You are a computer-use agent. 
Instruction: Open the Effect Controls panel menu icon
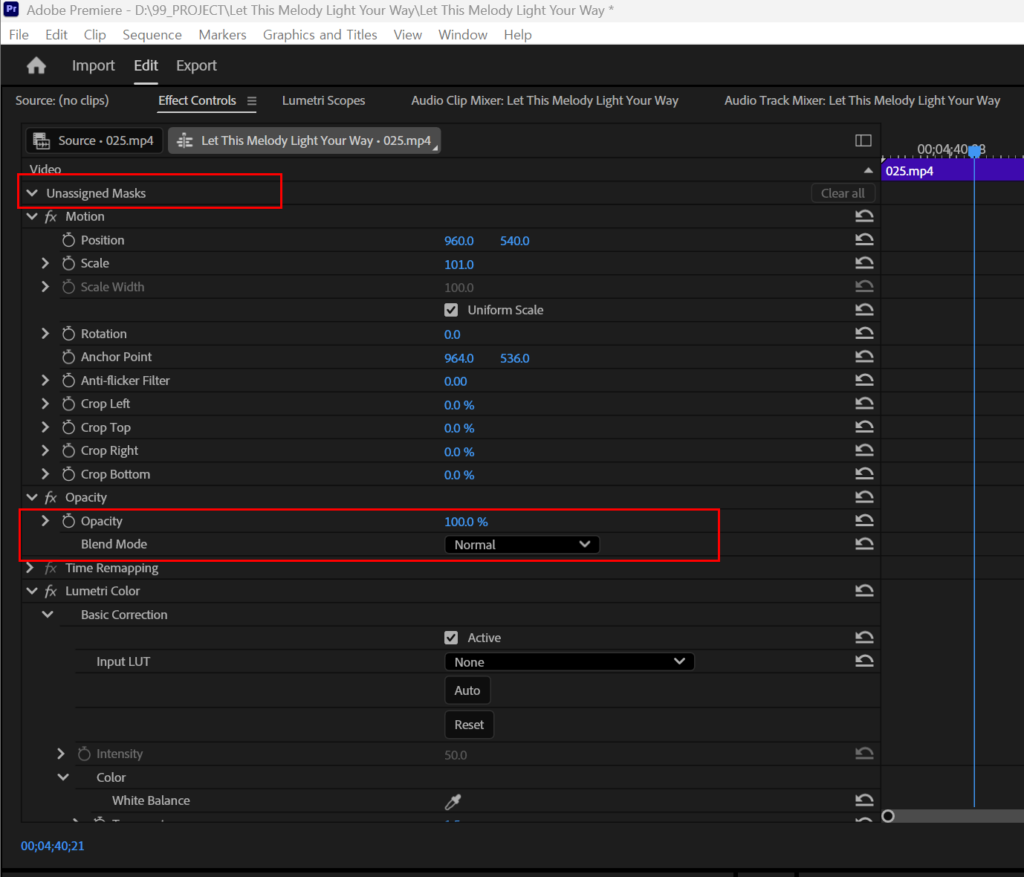[x=252, y=101]
